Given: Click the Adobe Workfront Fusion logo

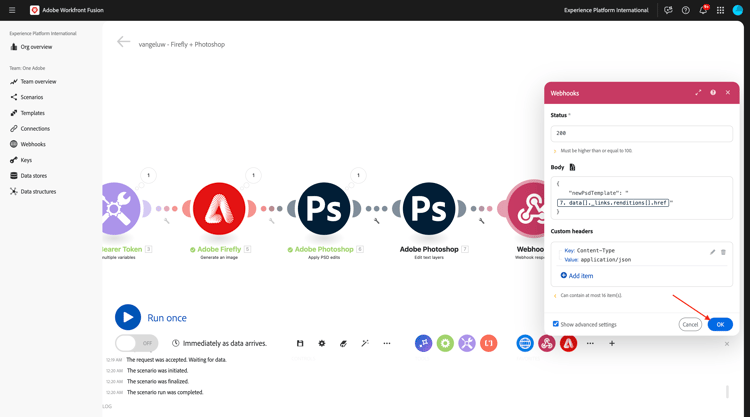Looking at the screenshot, I should pos(34,10).
